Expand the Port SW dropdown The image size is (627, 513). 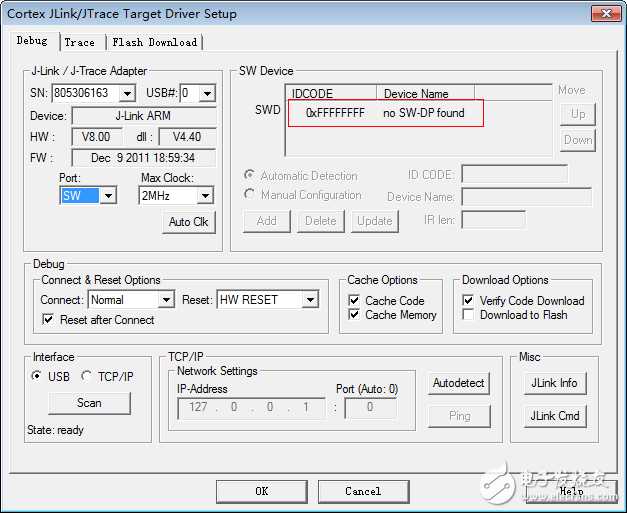coord(108,196)
